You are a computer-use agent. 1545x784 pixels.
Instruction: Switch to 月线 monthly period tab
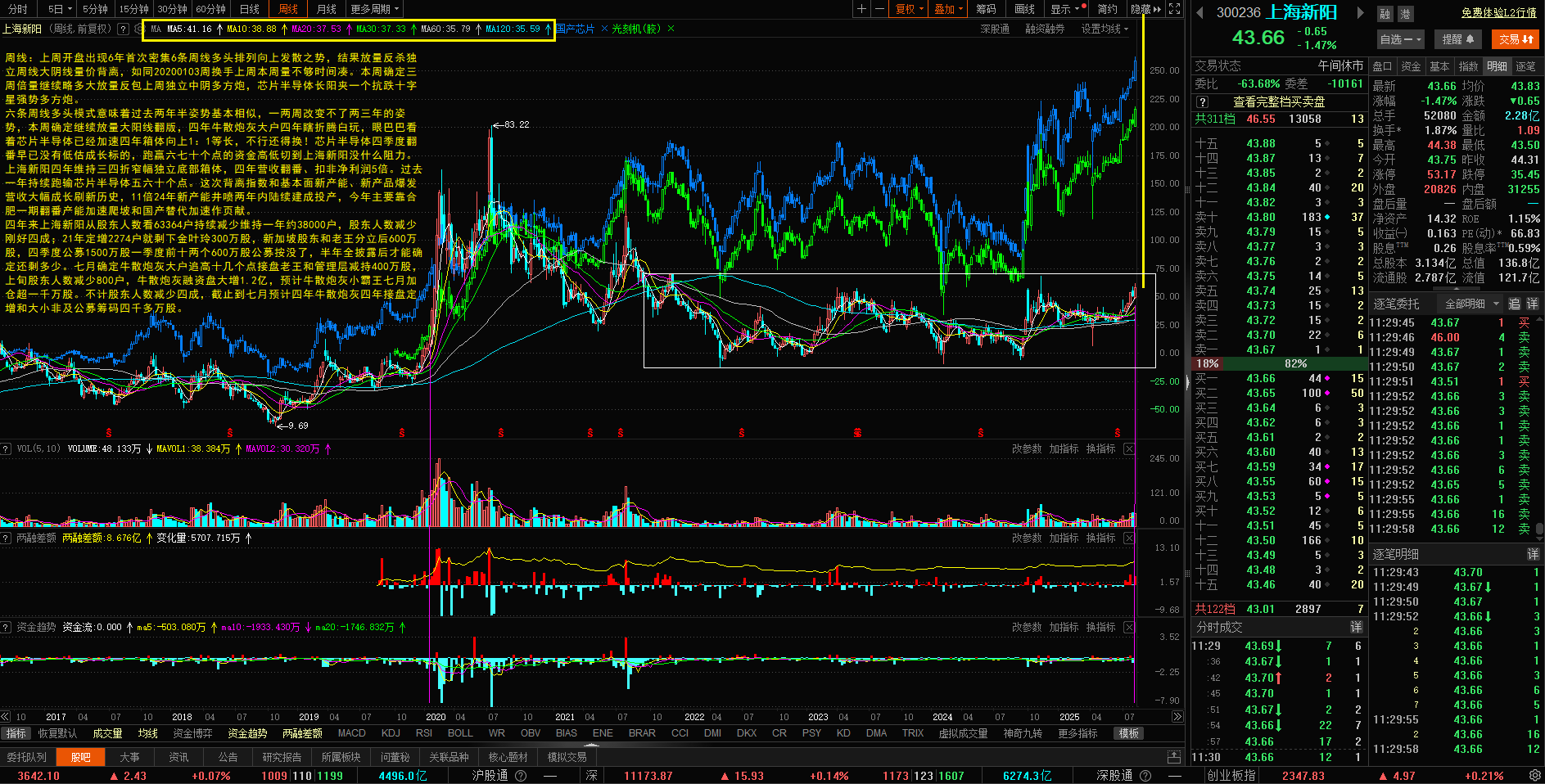(x=327, y=9)
